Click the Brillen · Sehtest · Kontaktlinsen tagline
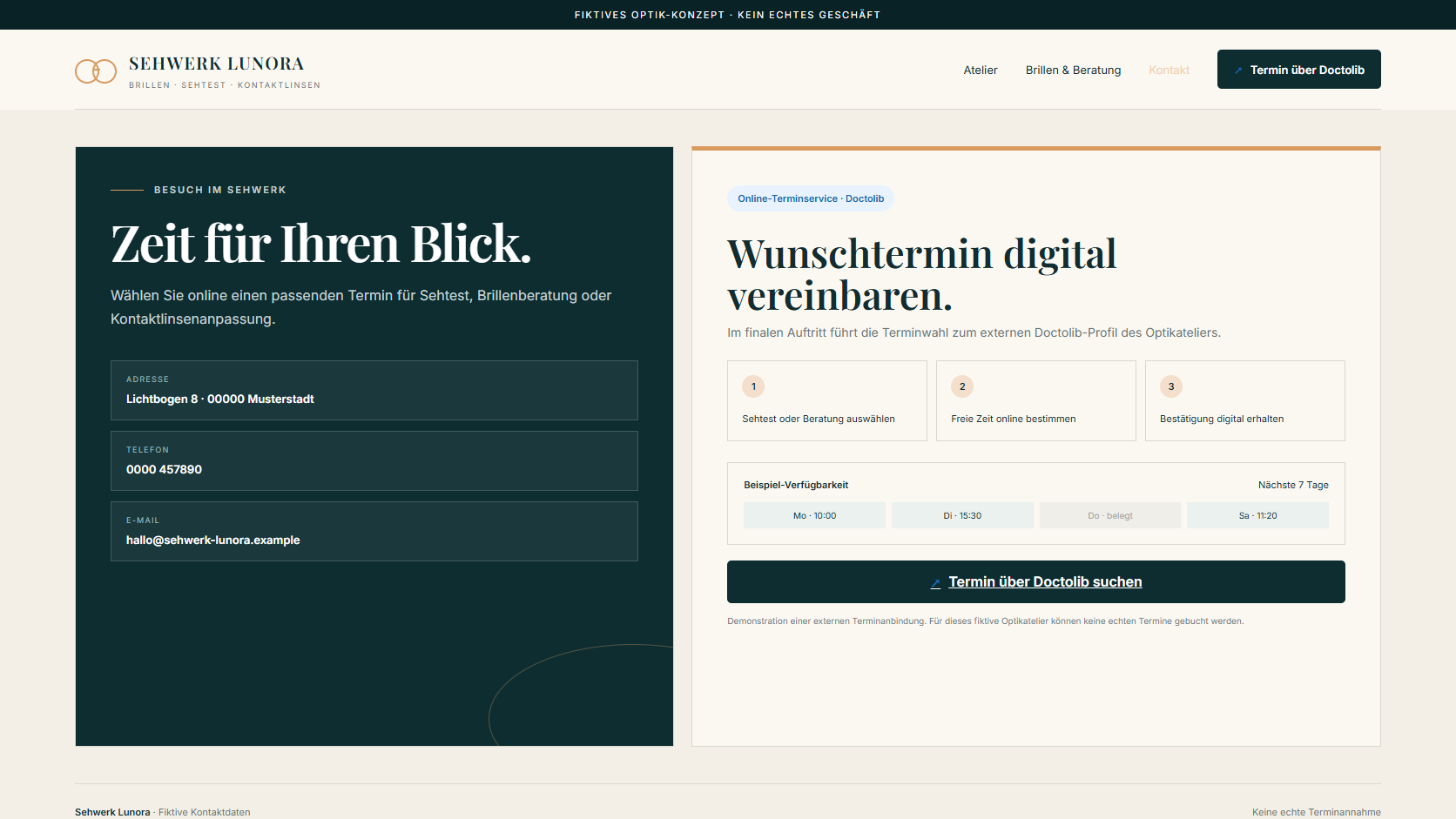Image resolution: width=1456 pixels, height=819 pixels. coord(225,85)
